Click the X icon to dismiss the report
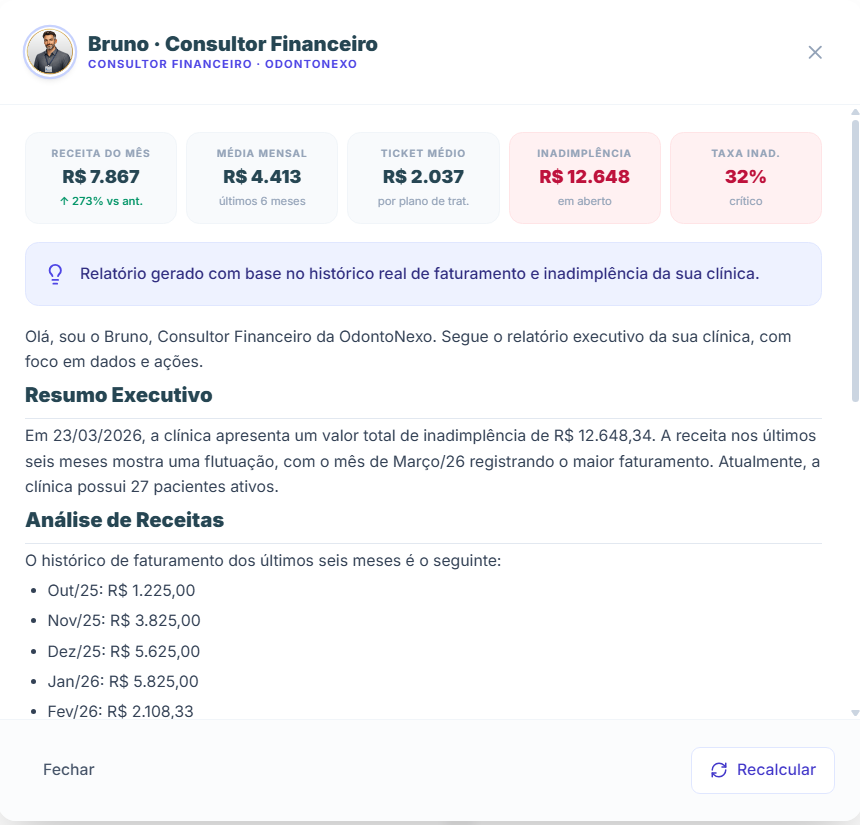The image size is (860, 825). 816,53
